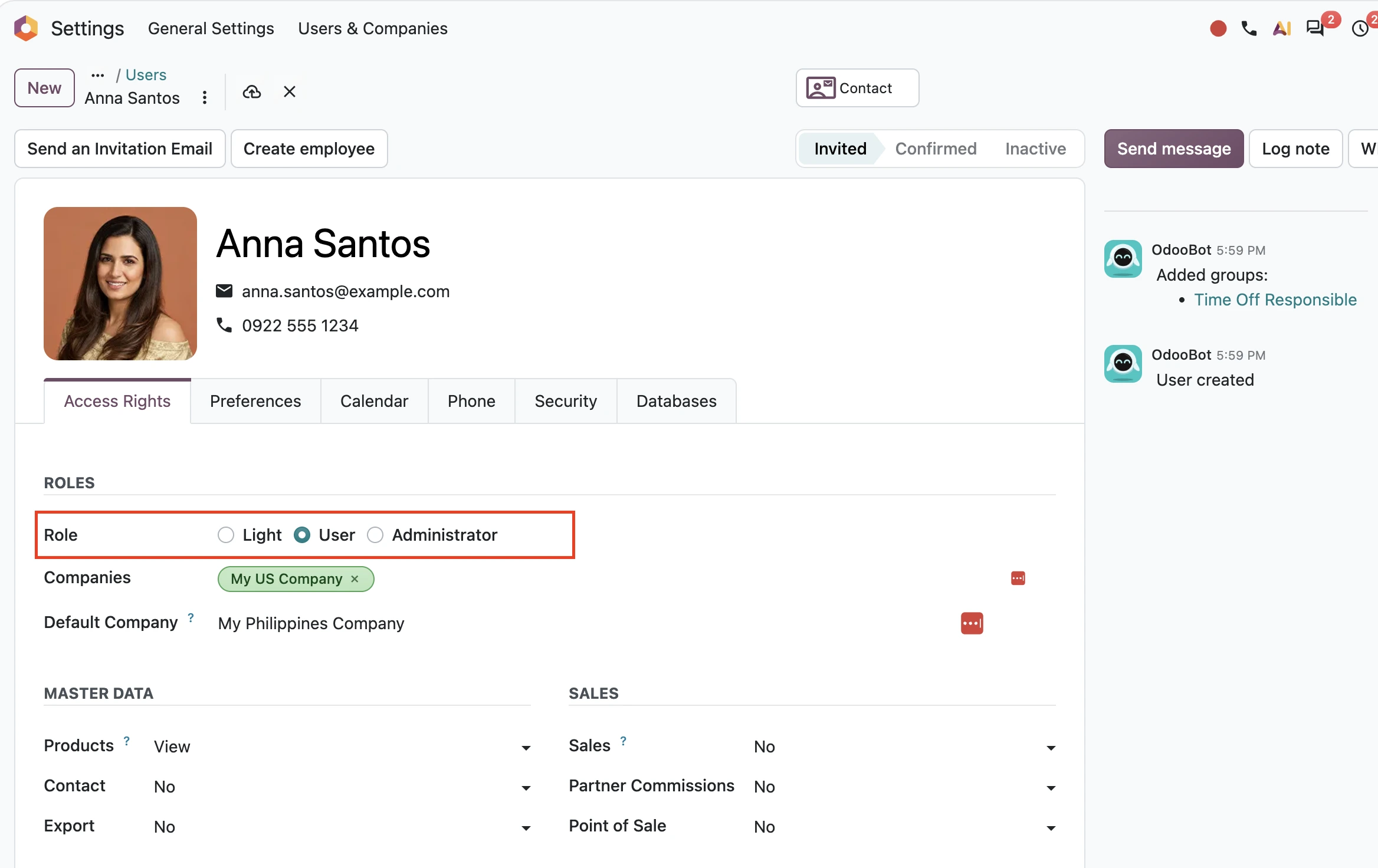Remove My US Company tag
1378x868 pixels.
pyautogui.click(x=355, y=578)
